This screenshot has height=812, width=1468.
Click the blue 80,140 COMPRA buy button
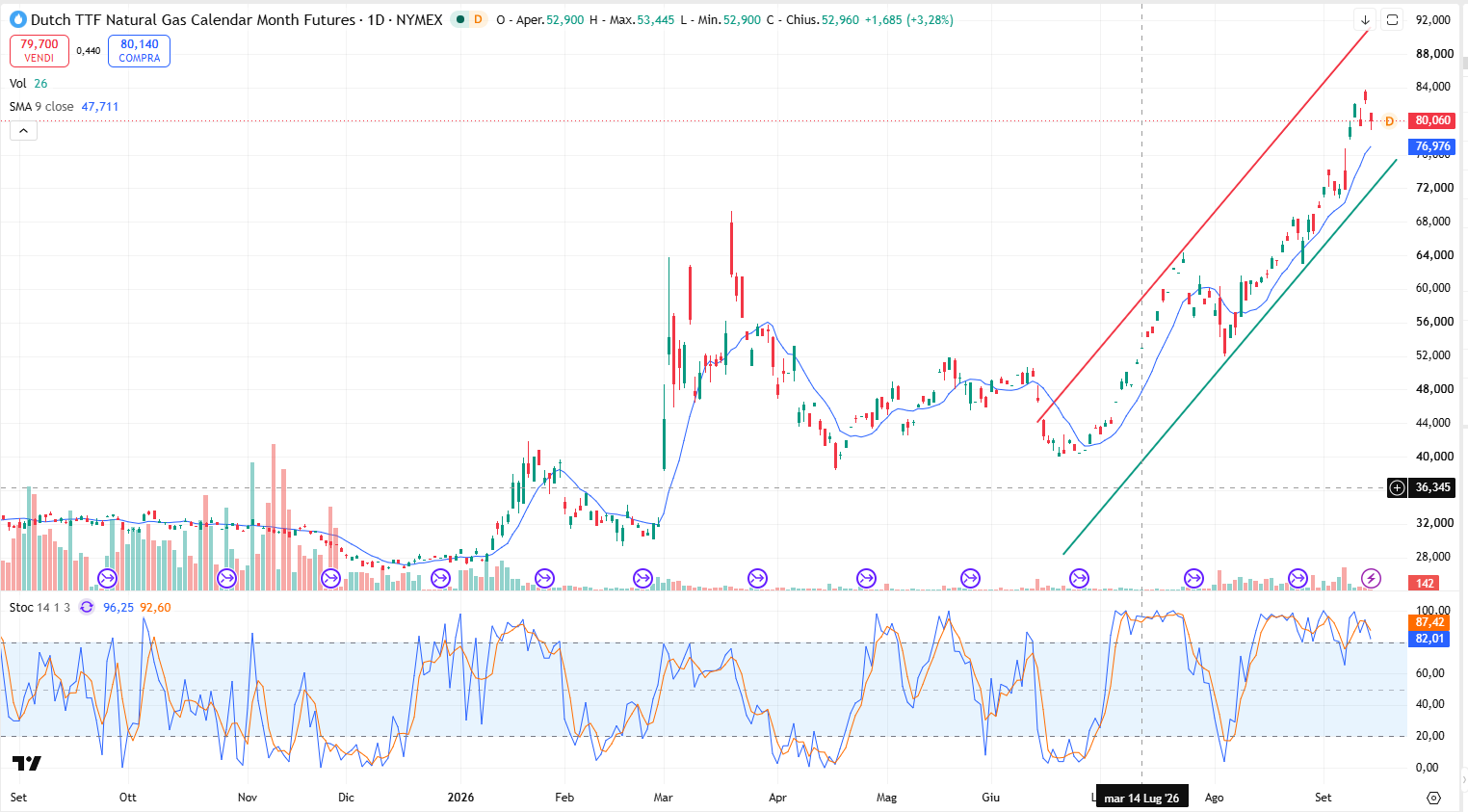click(x=140, y=51)
